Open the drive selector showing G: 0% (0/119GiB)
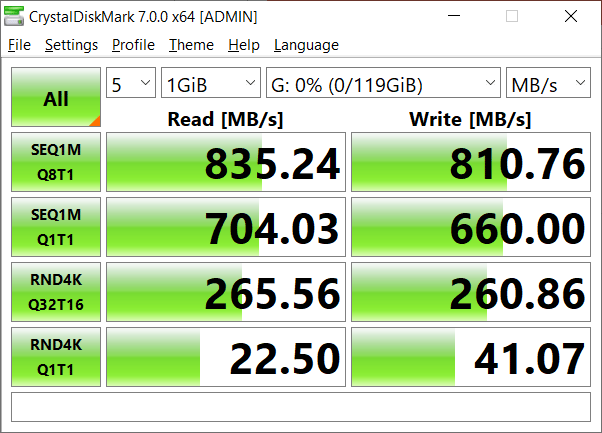602x433 pixels. coord(383,83)
